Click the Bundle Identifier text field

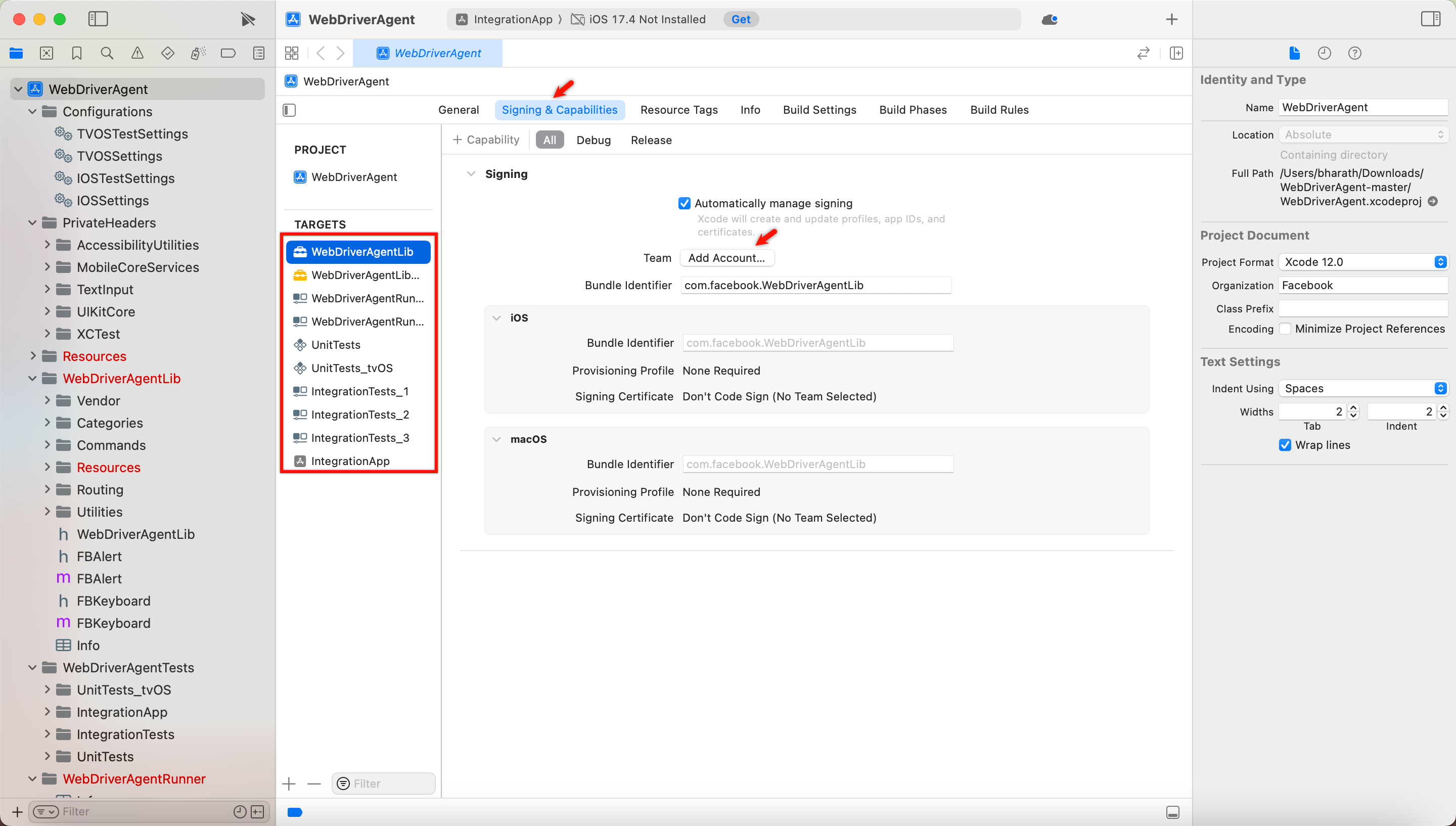click(x=815, y=285)
